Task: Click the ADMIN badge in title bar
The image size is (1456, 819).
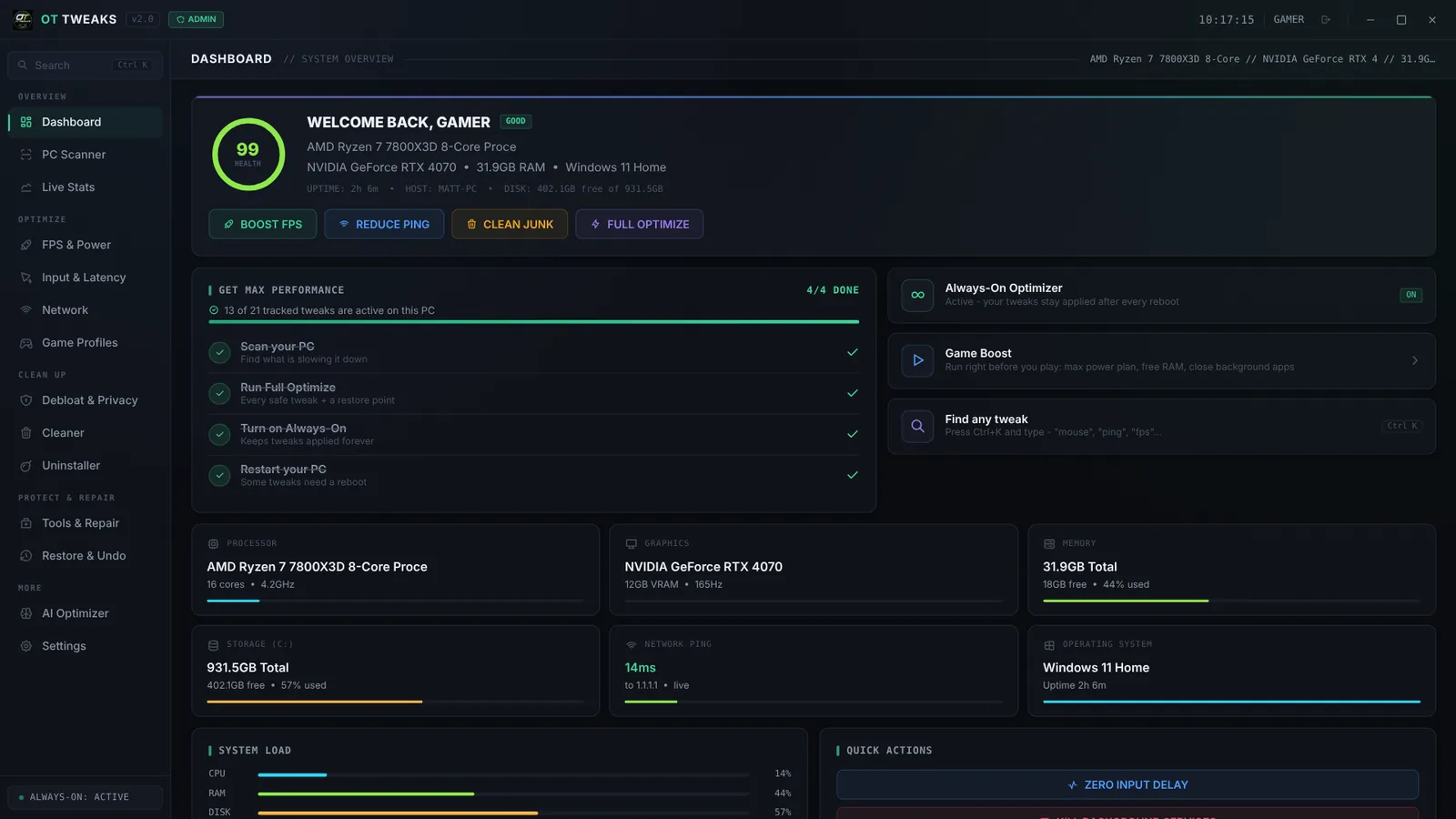Action: (x=196, y=19)
